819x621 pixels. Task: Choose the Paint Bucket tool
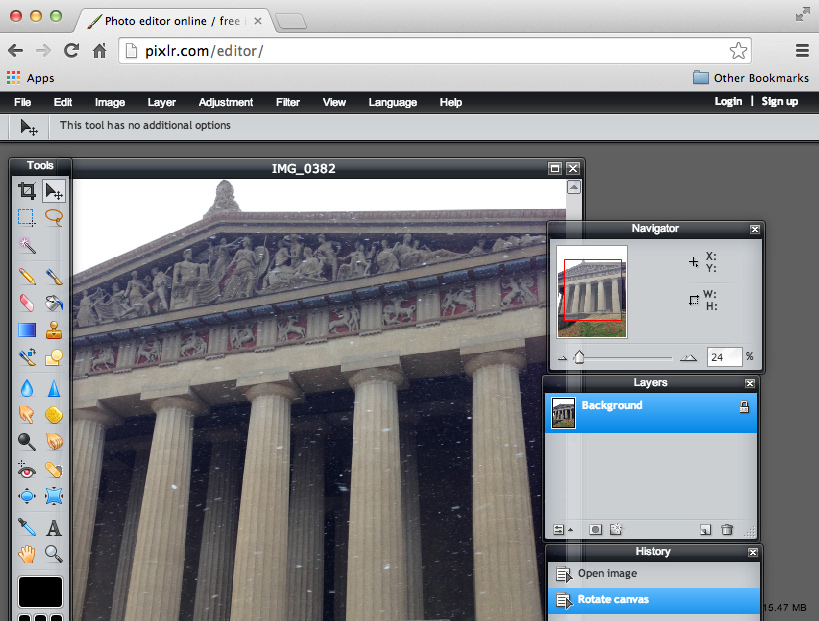pos(54,302)
